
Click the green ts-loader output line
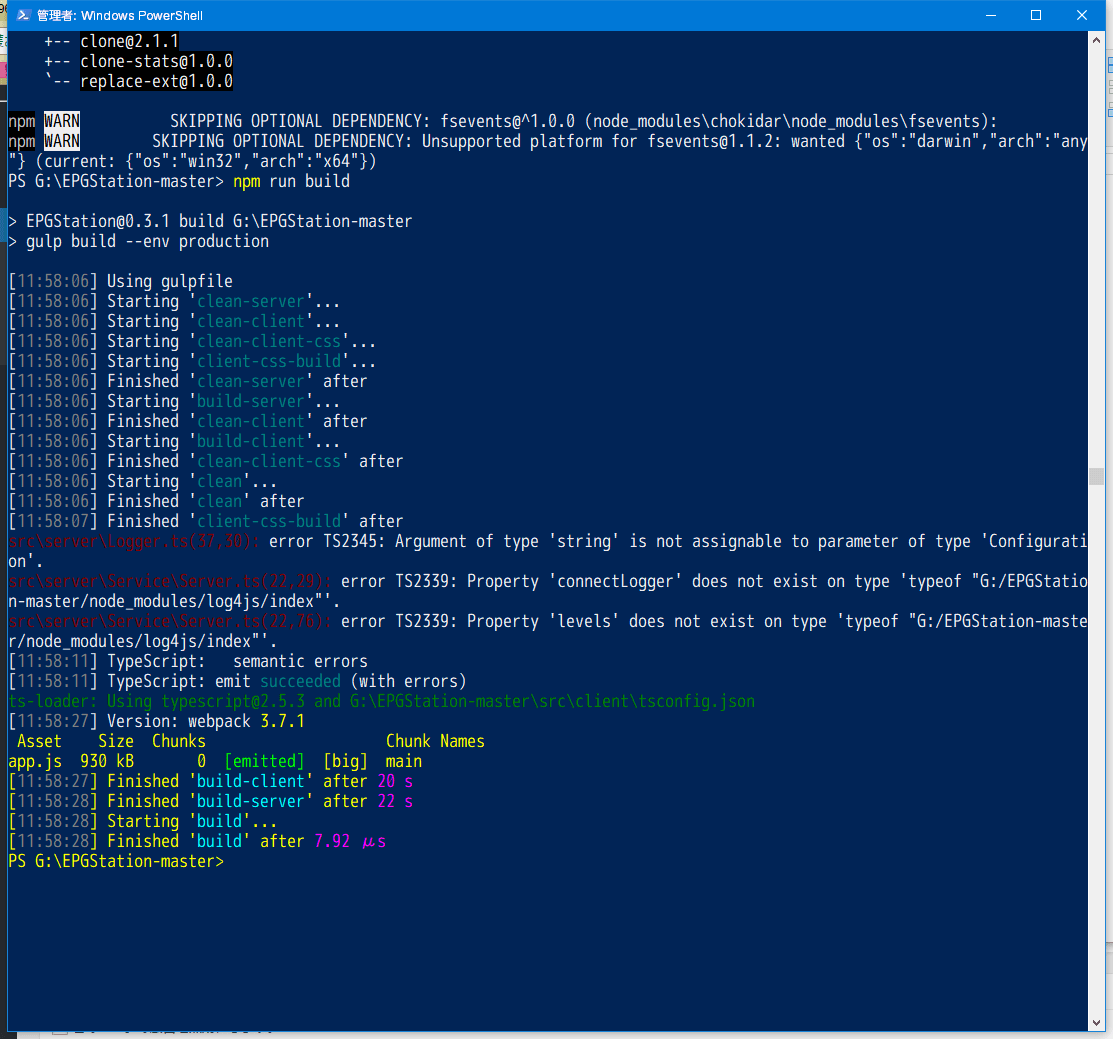coord(380,701)
